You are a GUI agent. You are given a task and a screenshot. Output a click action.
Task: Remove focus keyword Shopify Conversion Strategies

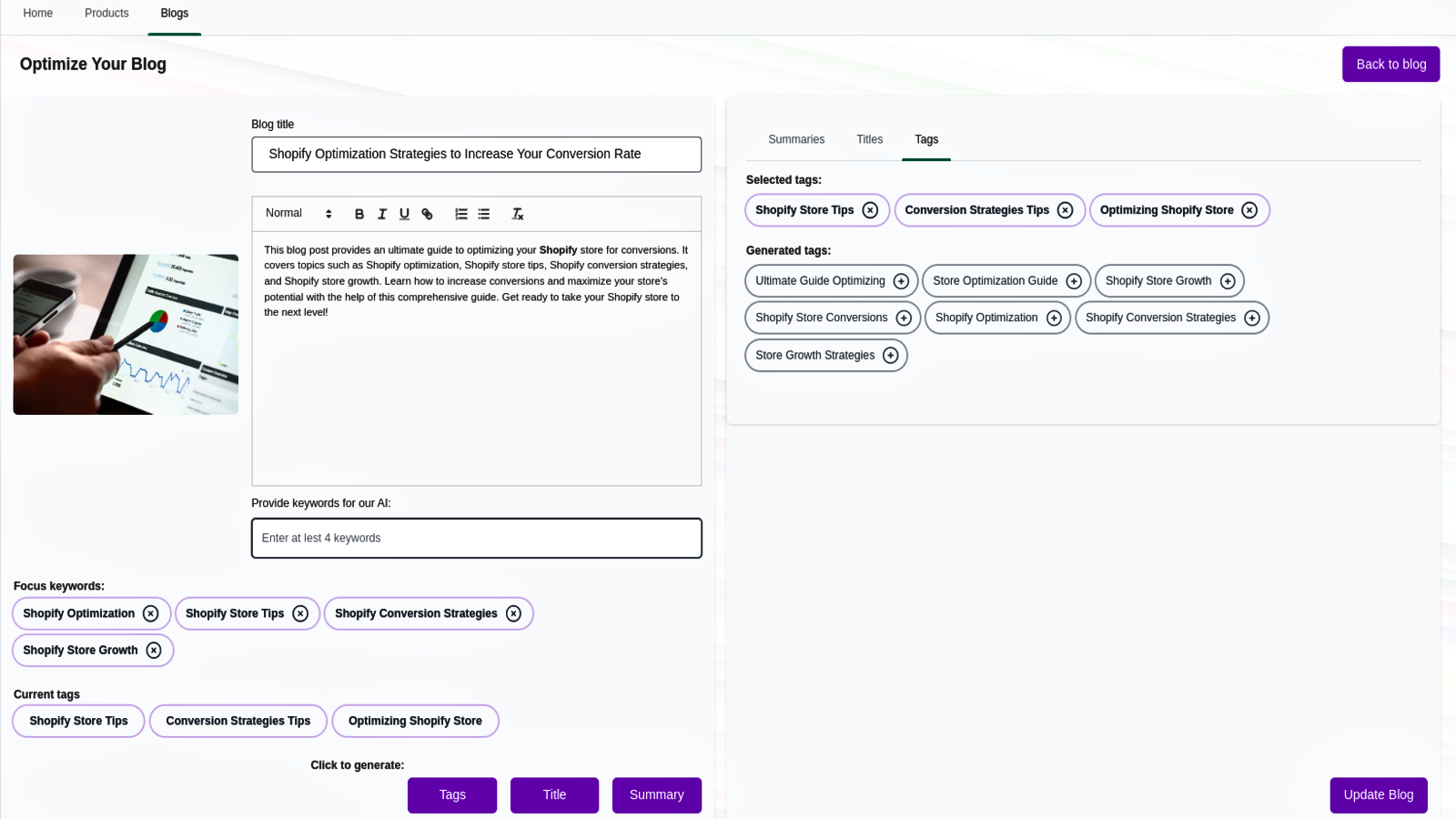pyautogui.click(x=513, y=613)
